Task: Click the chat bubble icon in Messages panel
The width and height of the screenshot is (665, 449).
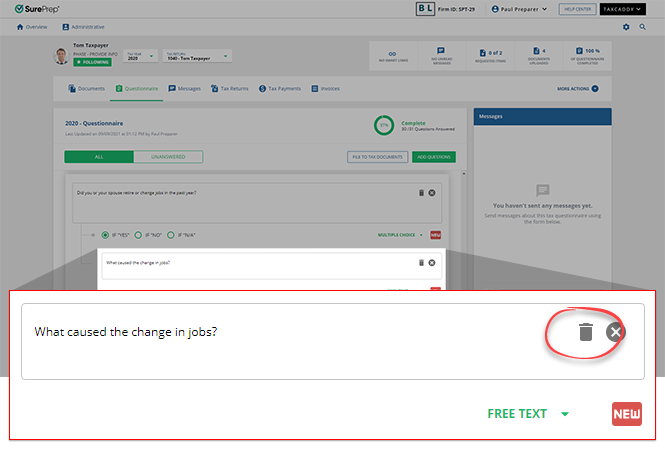Action: click(x=542, y=190)
